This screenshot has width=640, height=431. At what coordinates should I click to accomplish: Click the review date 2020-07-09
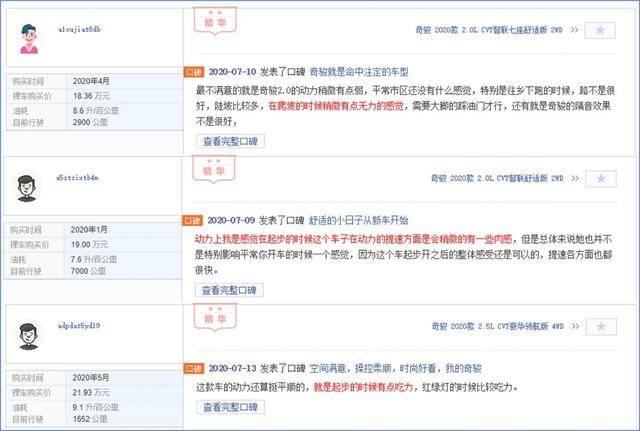pos(231,220)
